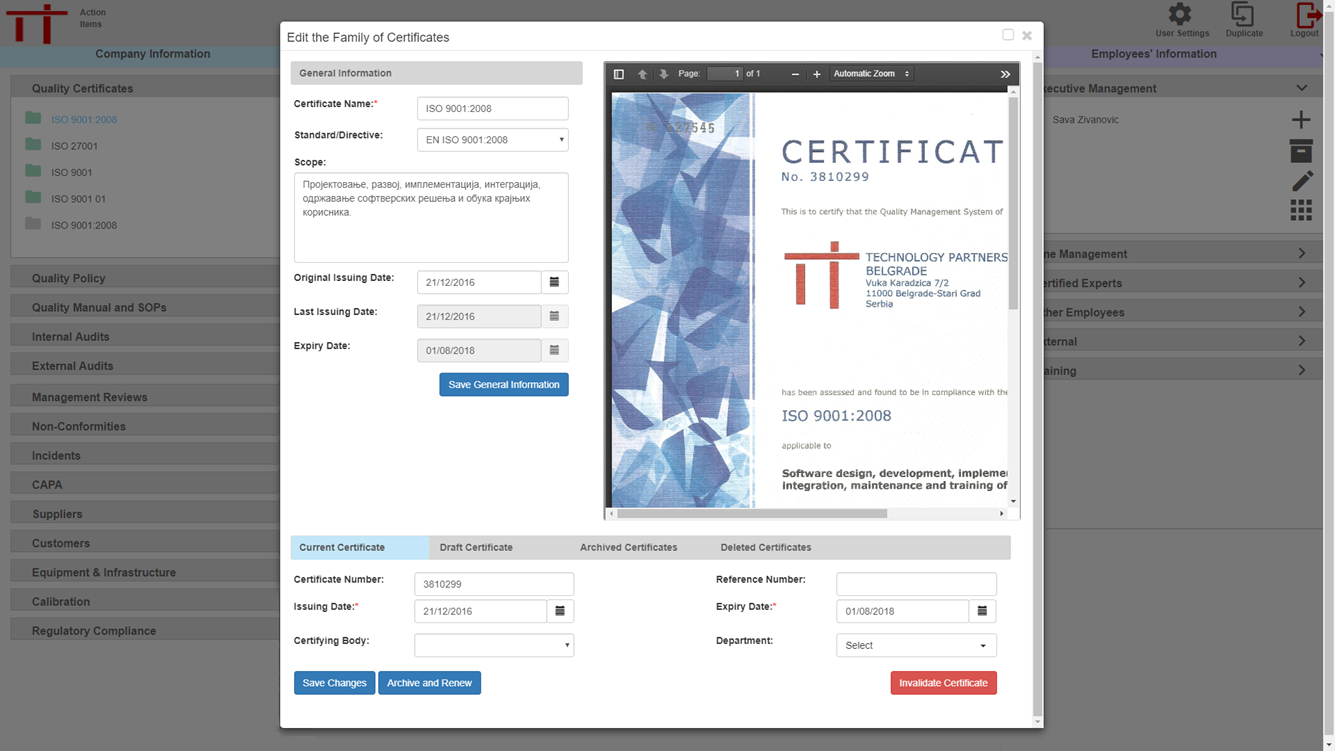This screenshot has height=751, width=1335.
Task: Click the Save General Information button
Action: tap(503, 385)
